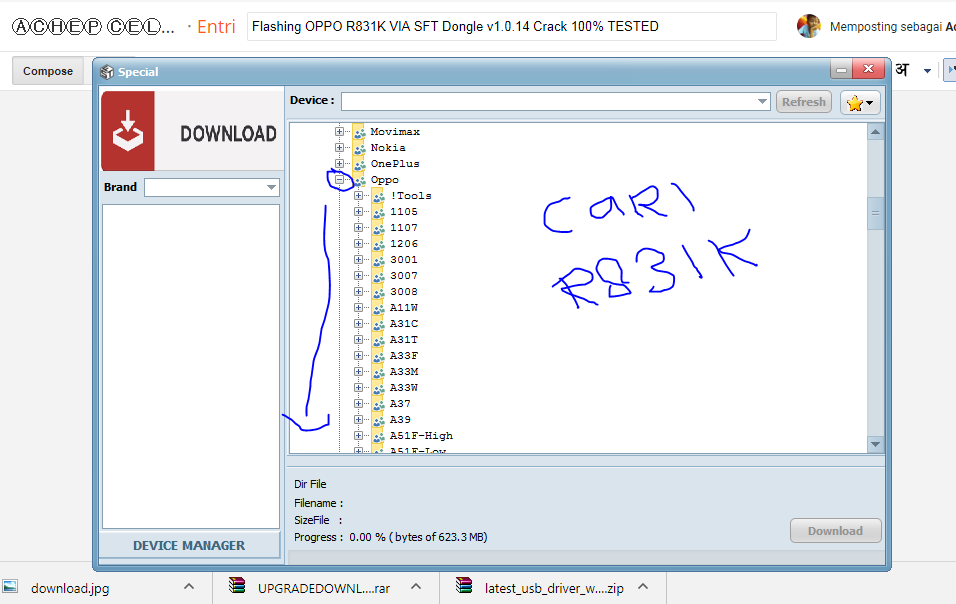
Task: Click the Oppo folder icon
Action: (x=359, y=180)
